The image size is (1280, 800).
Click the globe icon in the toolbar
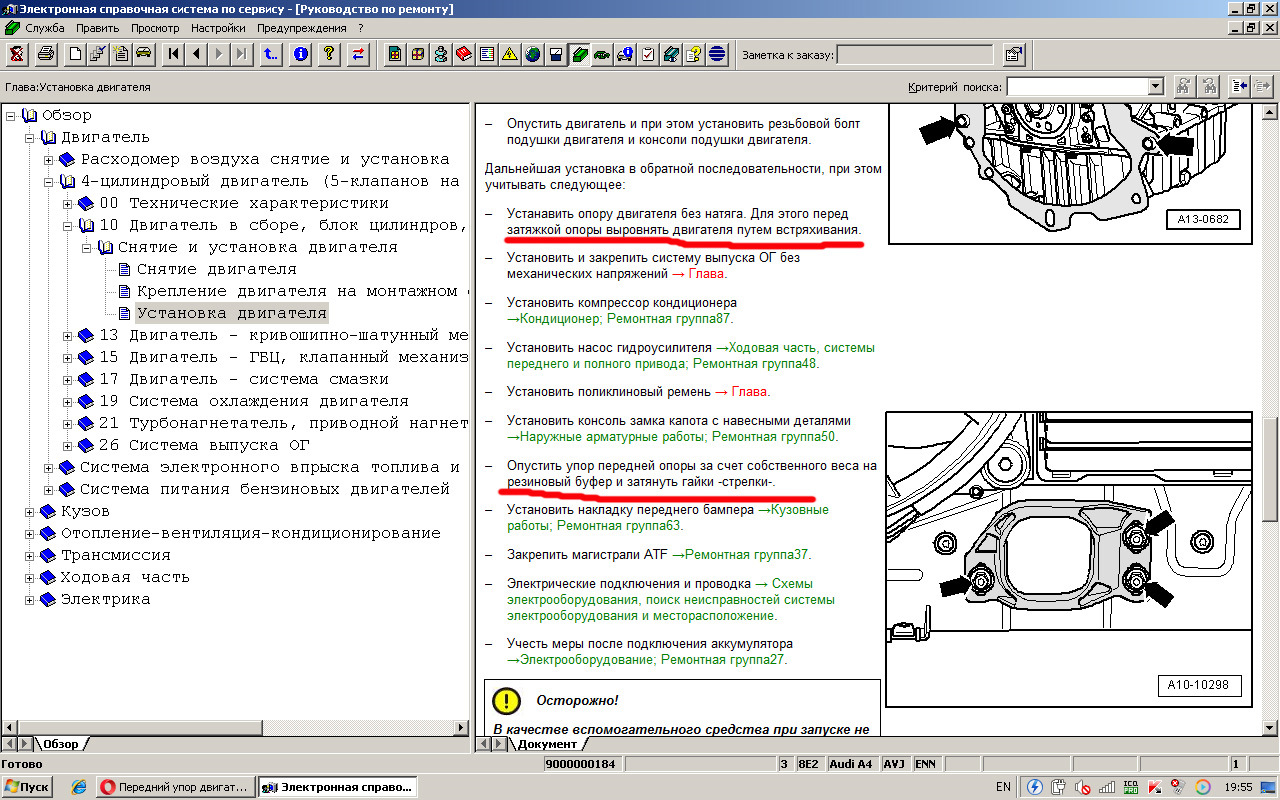[532, 54]
